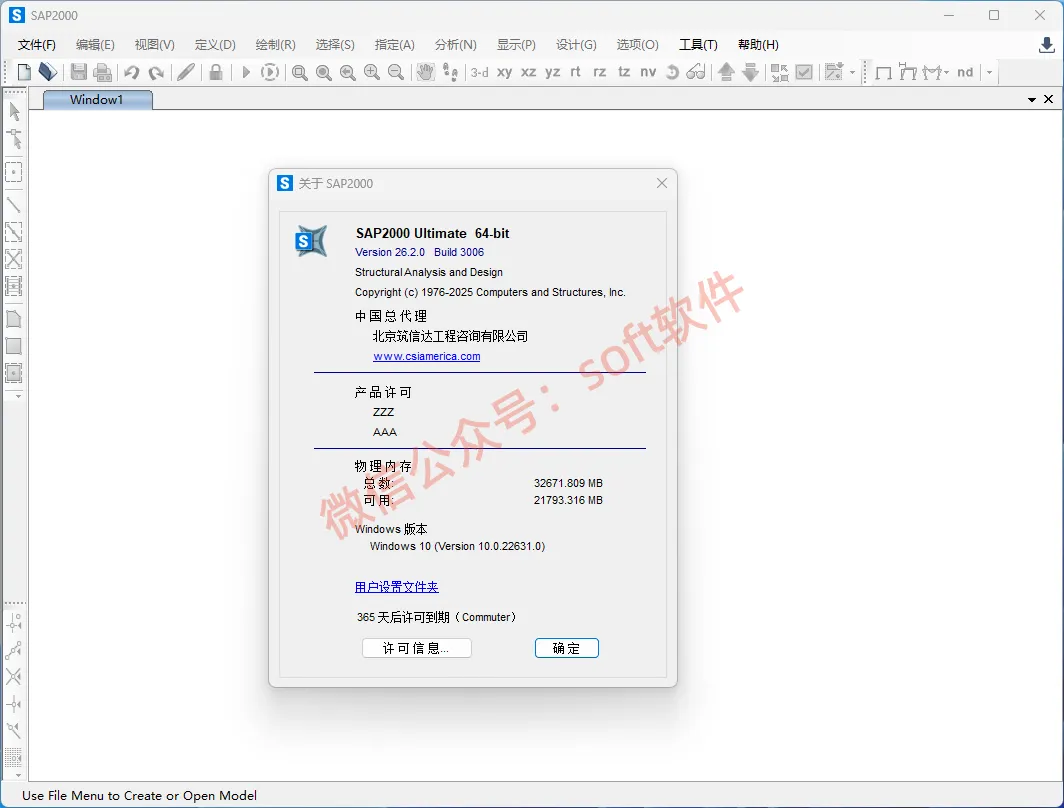Set view to the xy plane
This screenshot has width=1064, height=808.
click(504, 72)
